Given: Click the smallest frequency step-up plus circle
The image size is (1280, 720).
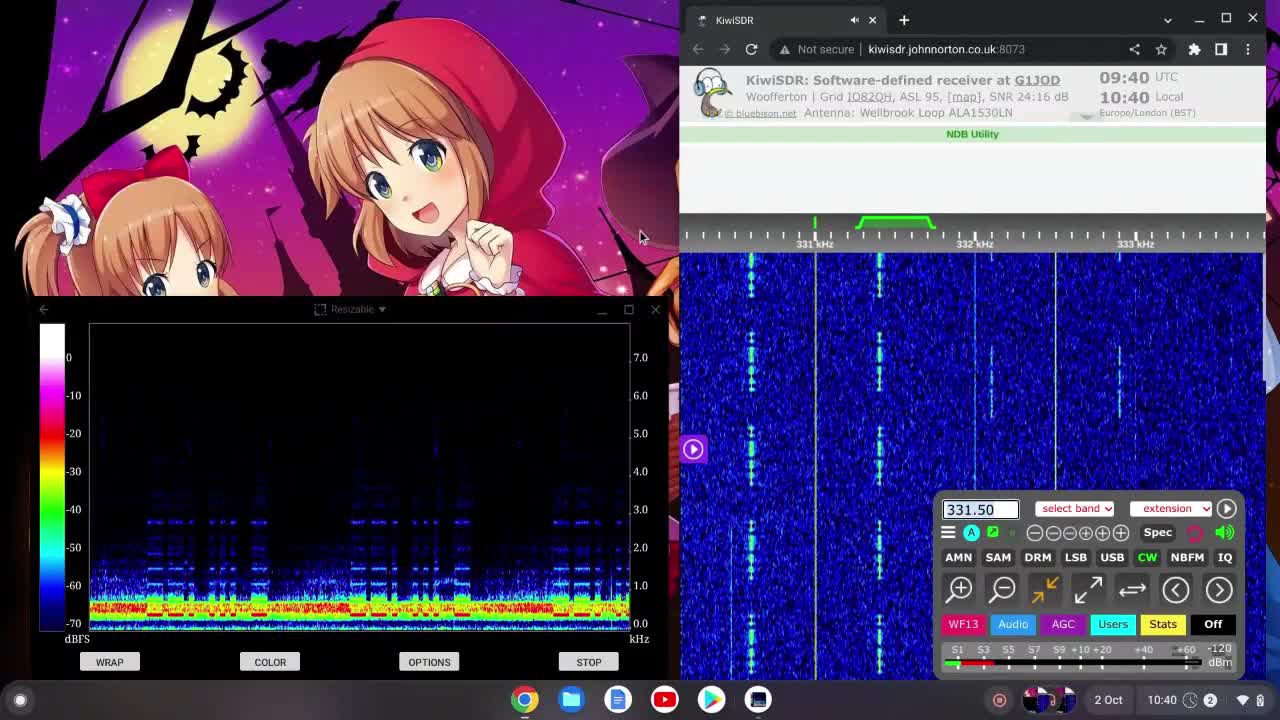Looking at the screenshot, I should pyautogui.click(x=1087, y=533).
